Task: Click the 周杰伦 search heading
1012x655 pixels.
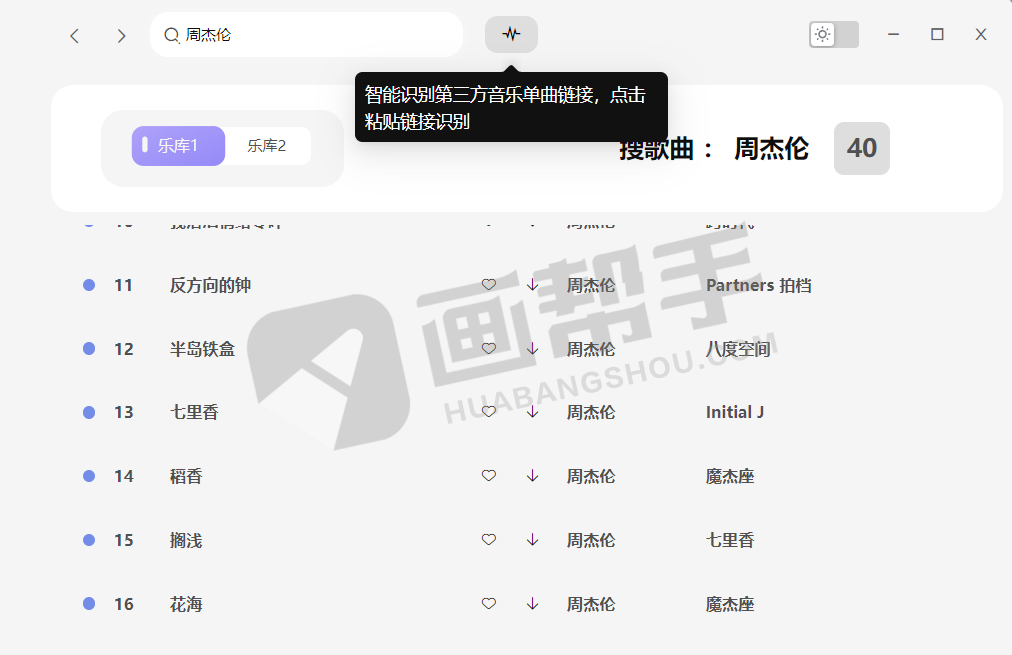Action: coord(771,148)
